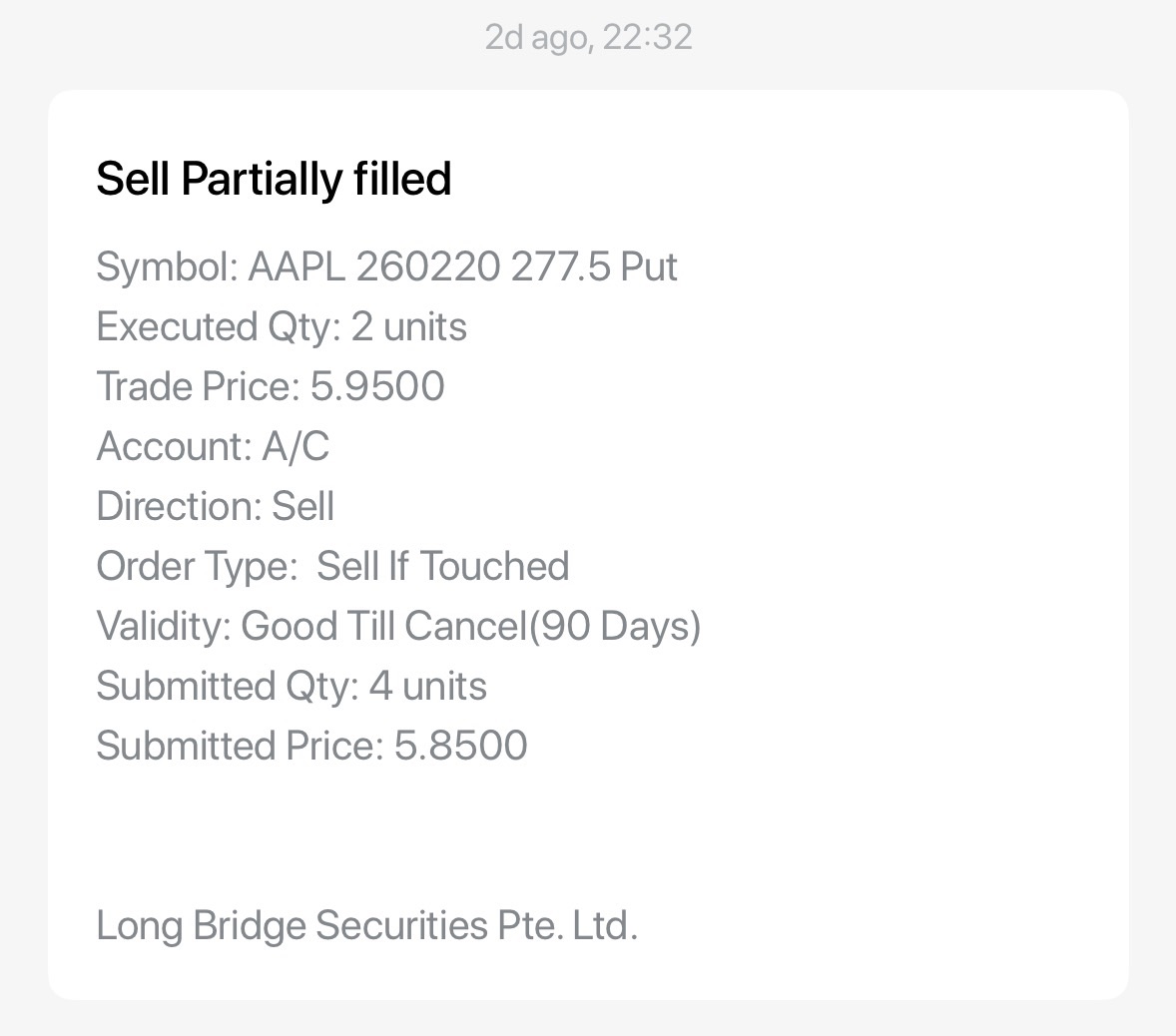
Task: Select the submitted price value 5.8500
Action: 461,746
